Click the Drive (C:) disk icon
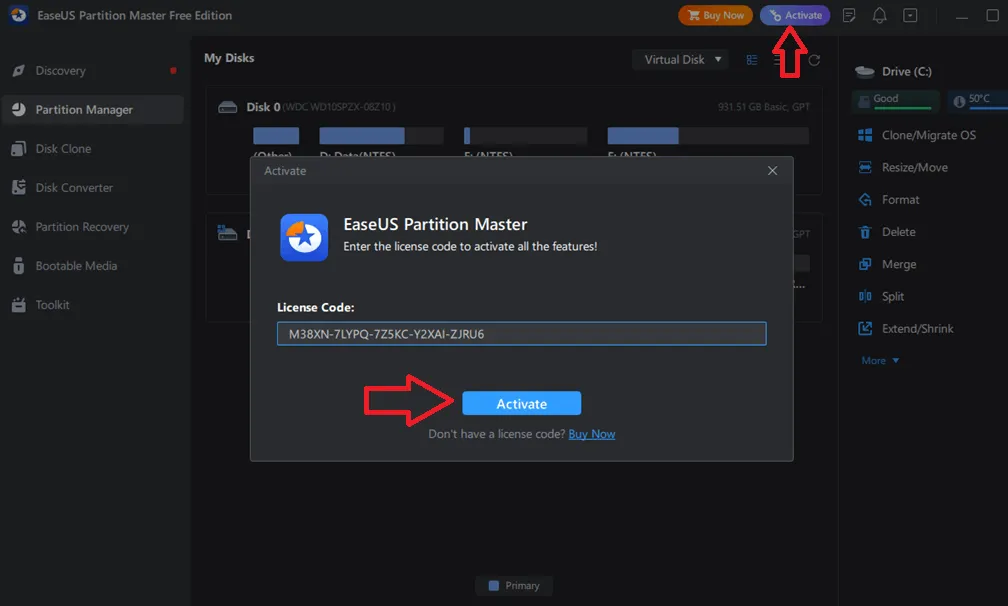This screenshot has width=1008, height=606. pyautogui.click(x=865, y=71)
